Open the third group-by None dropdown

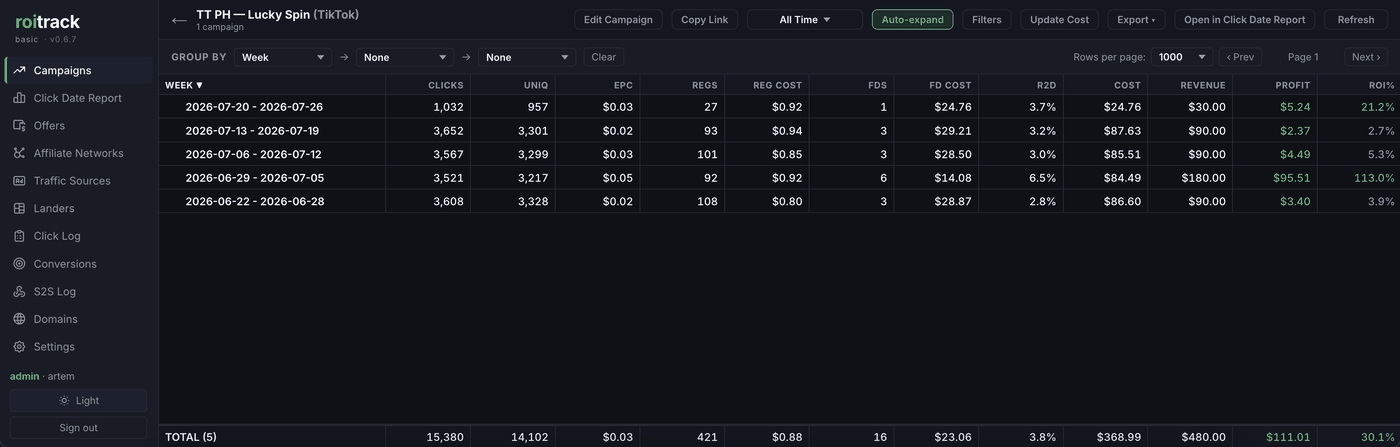tap(527, 57)
